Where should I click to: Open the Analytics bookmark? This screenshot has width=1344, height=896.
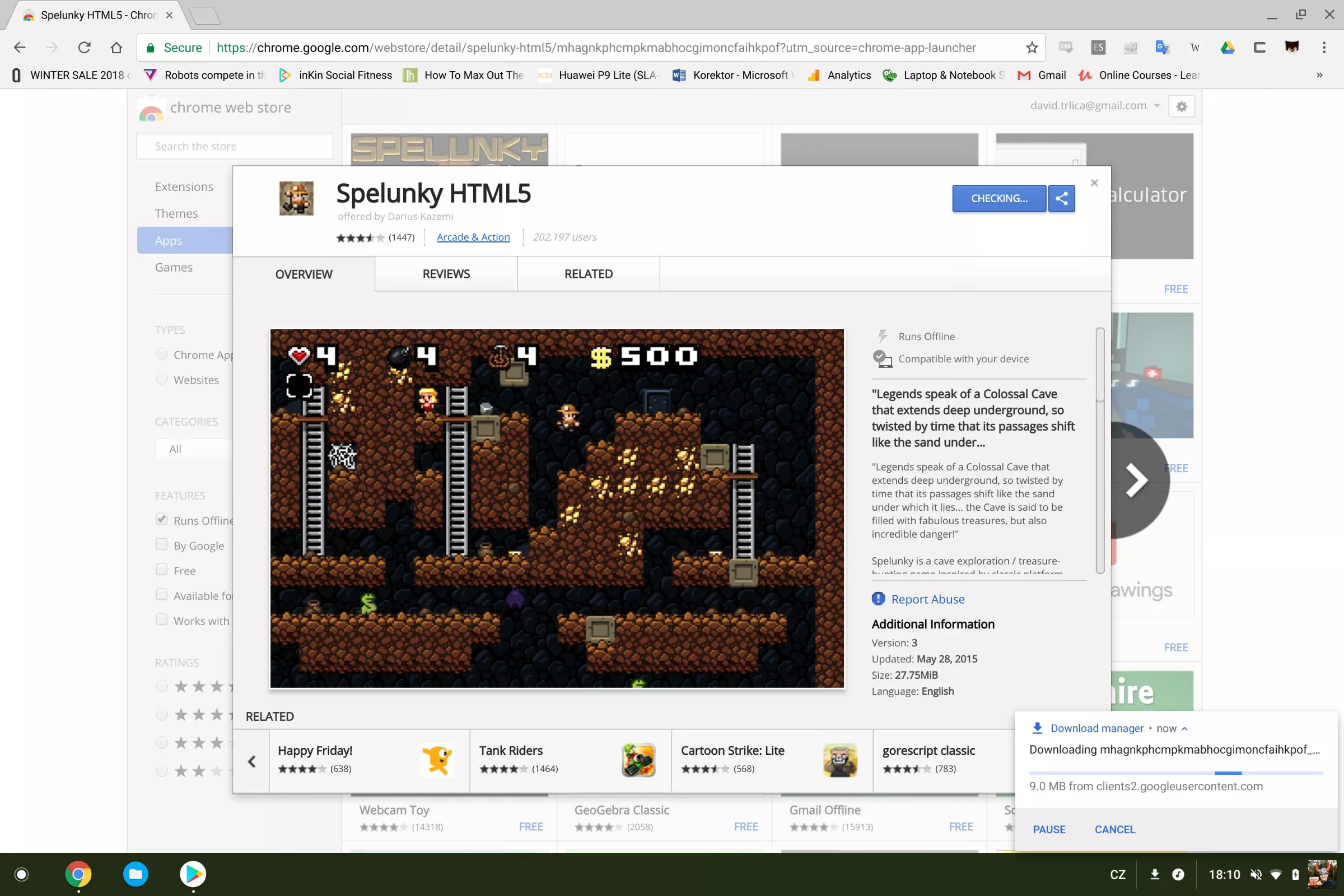tap(839, 75)
